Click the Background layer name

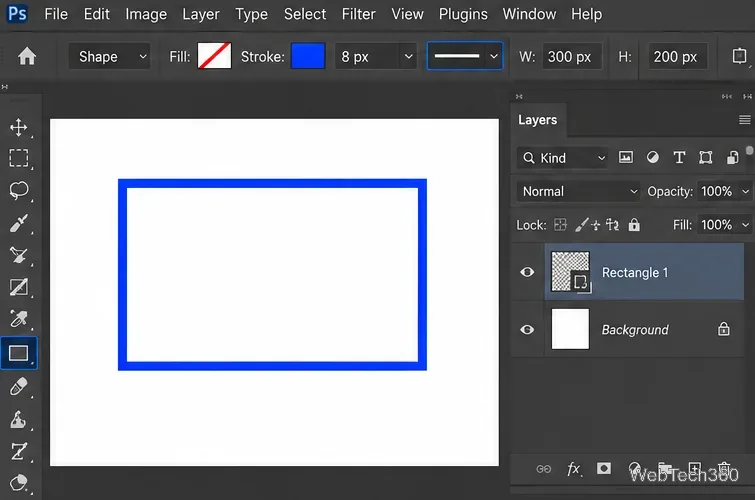635,330
